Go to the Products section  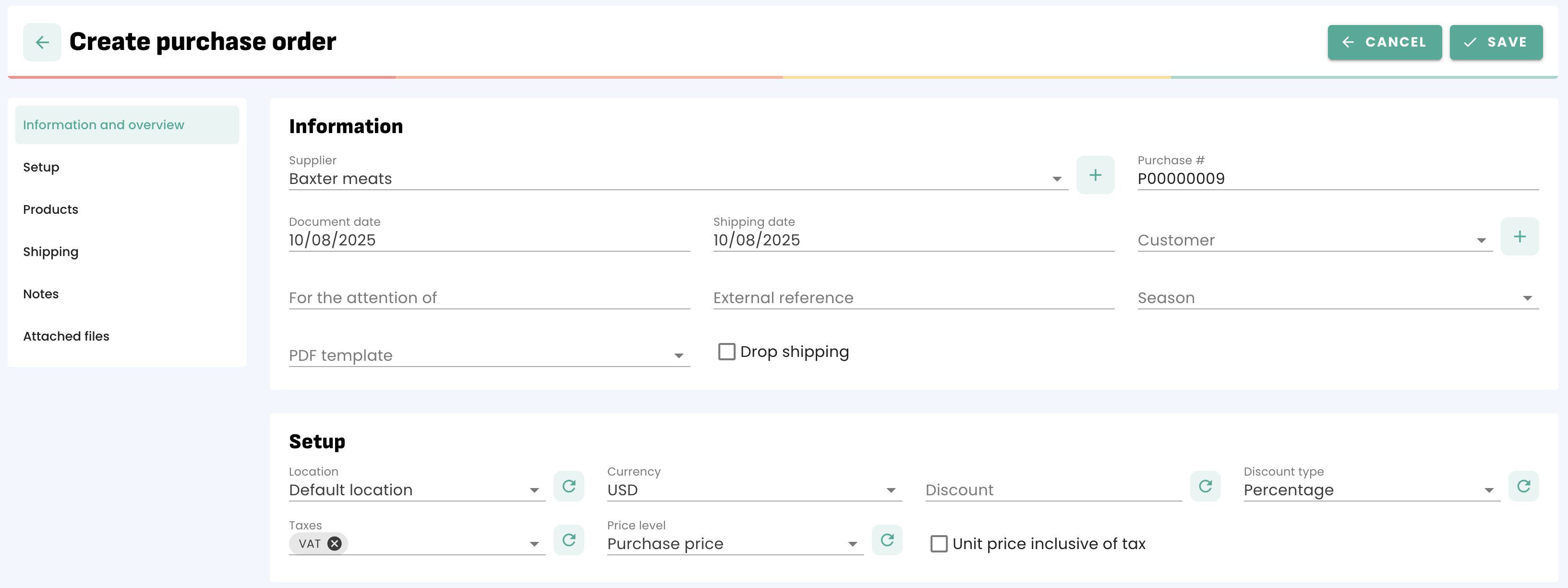coord(50,209)
